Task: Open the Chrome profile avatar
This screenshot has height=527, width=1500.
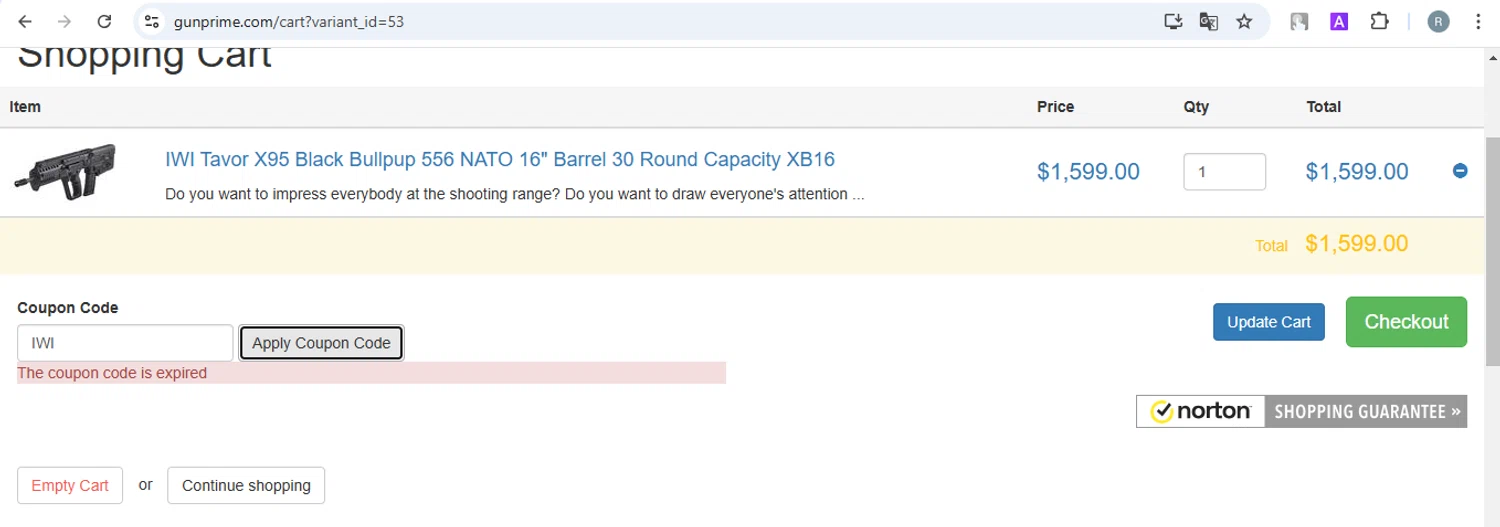Action: 1438,21
